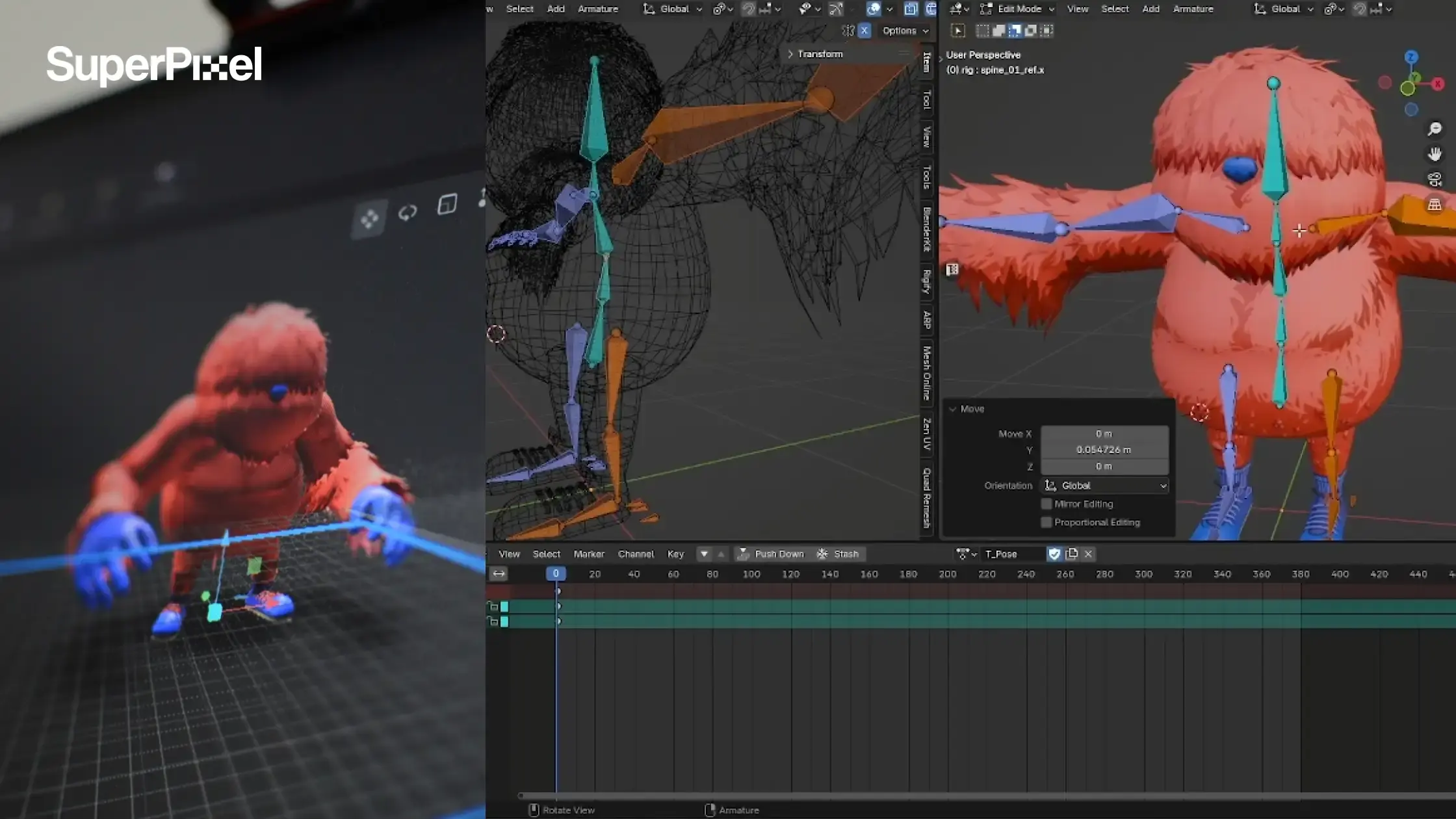
Task: Enable Mirror Editing checkbox
Action: point(1046,504)
